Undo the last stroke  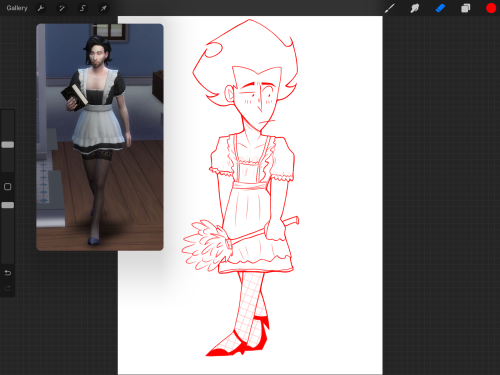[x=8, y=273]
